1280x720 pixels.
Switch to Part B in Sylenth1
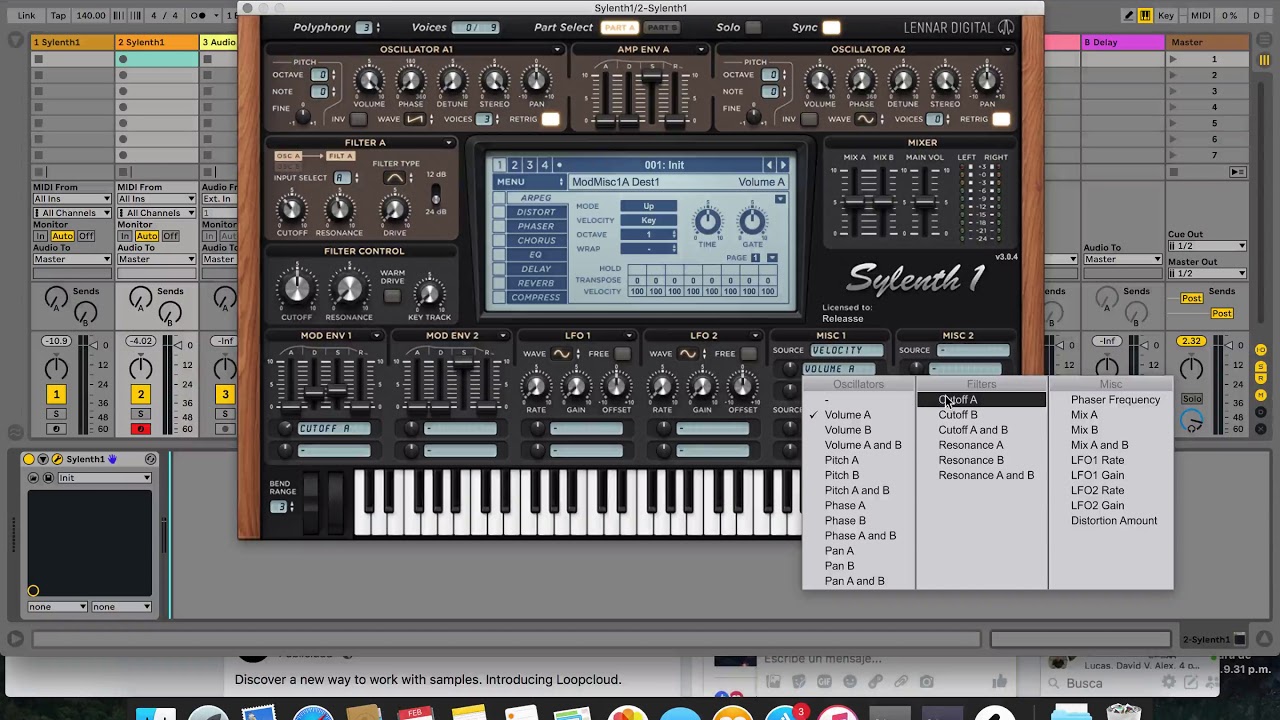662,28
